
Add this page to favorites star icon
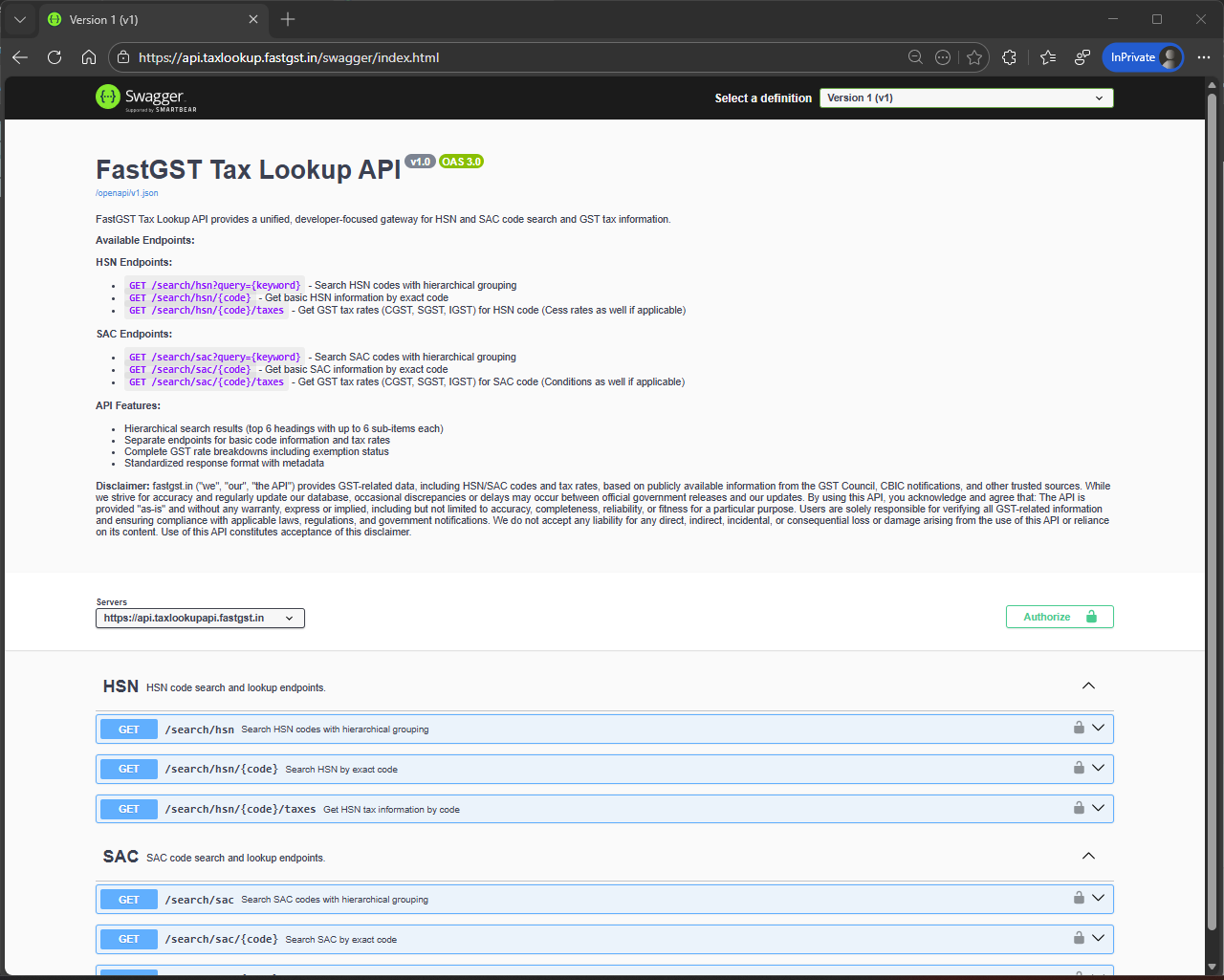pyautogui.click(x=974, y=57)
